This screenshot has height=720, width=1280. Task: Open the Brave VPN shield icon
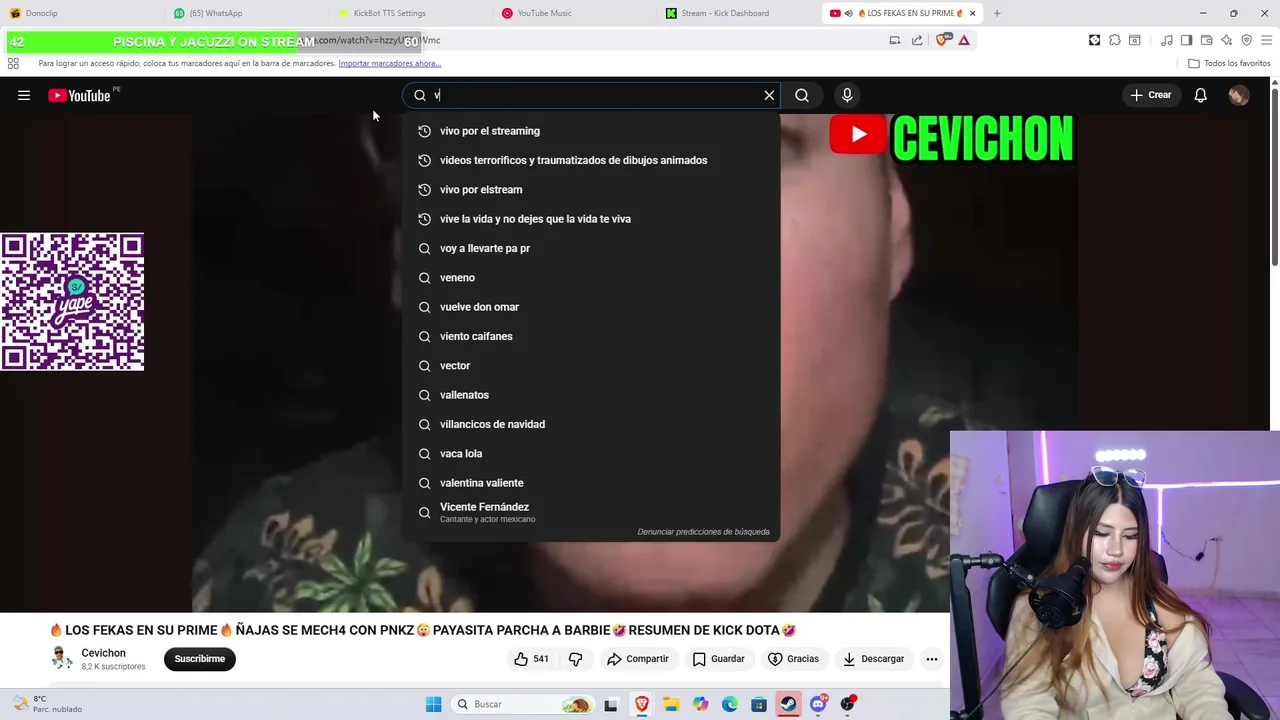coord(1247,40)
